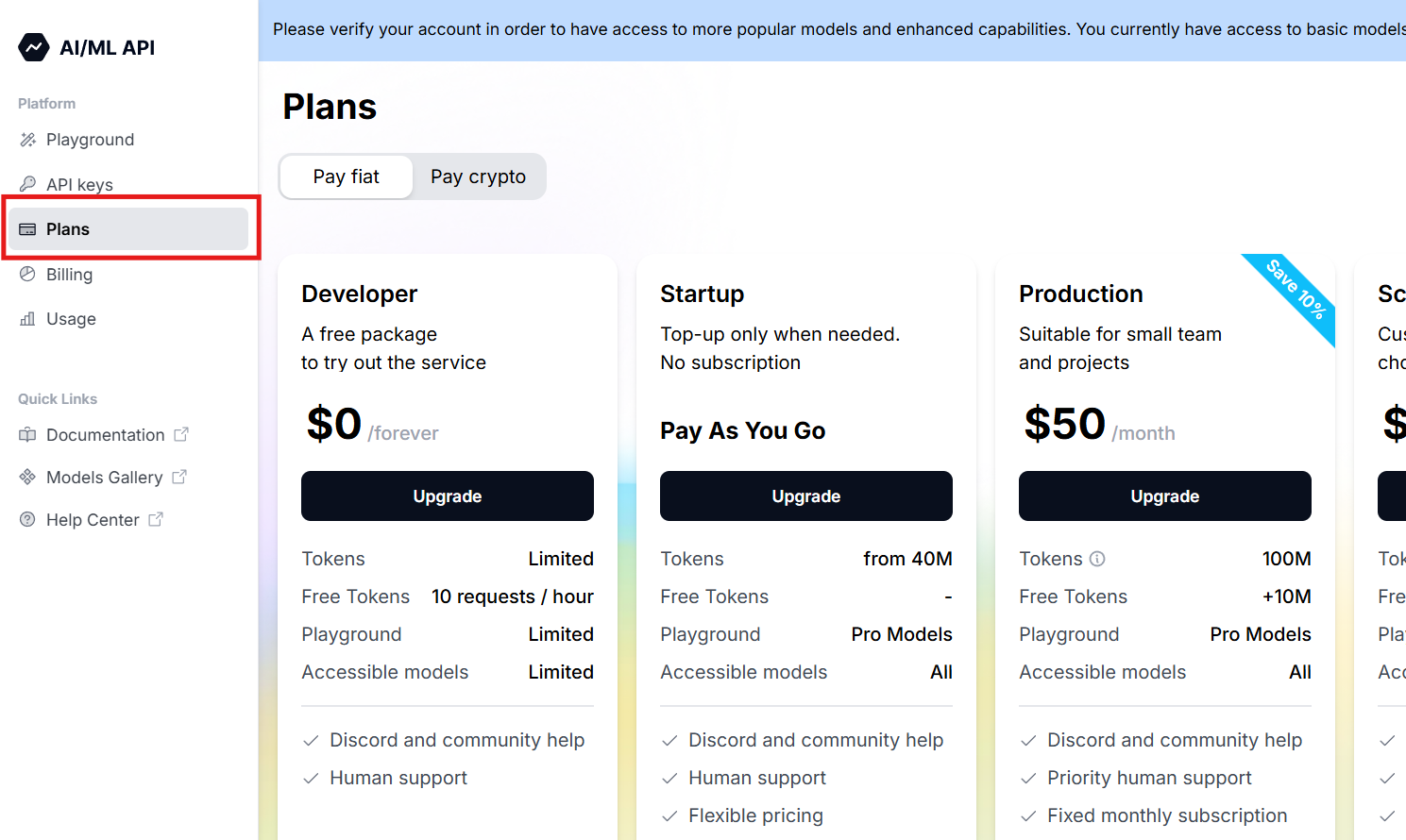Go to the Usage page

(71, 319)
